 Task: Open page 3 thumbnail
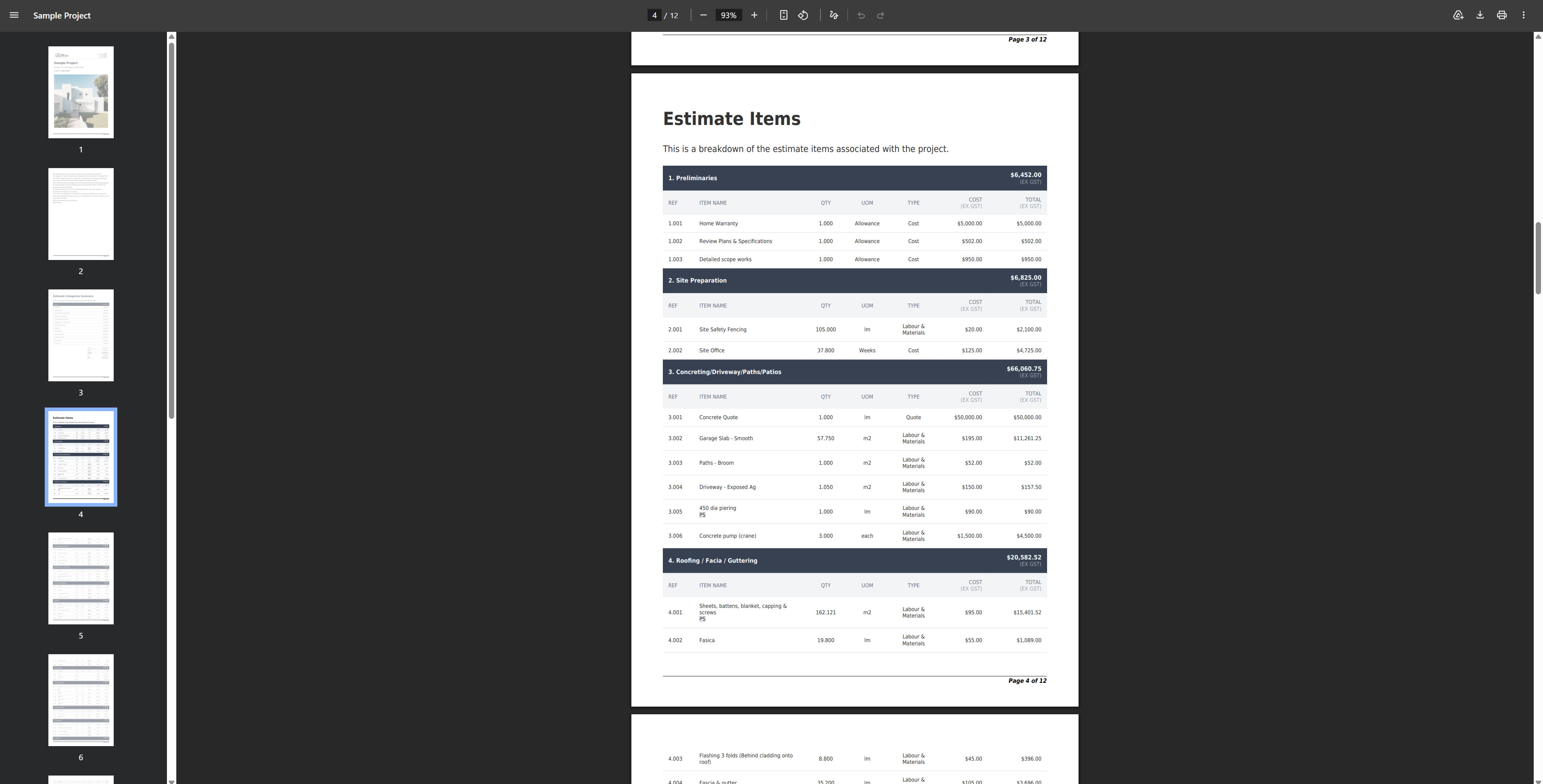coord(81,335)
